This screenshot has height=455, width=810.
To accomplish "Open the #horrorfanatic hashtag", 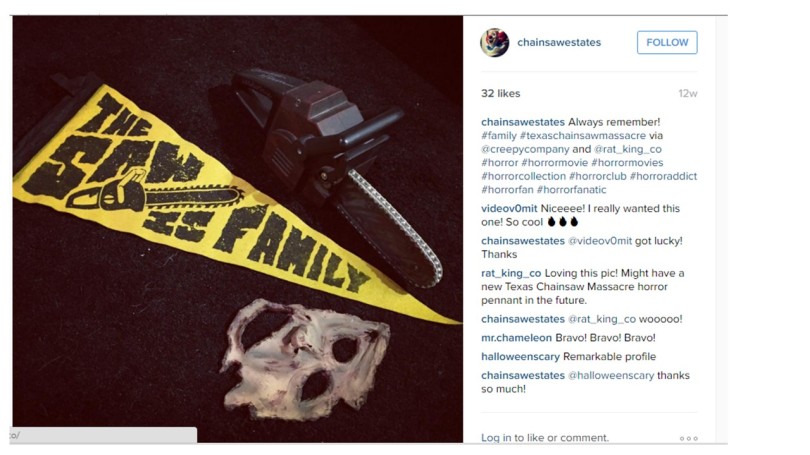I will point(571,190).
